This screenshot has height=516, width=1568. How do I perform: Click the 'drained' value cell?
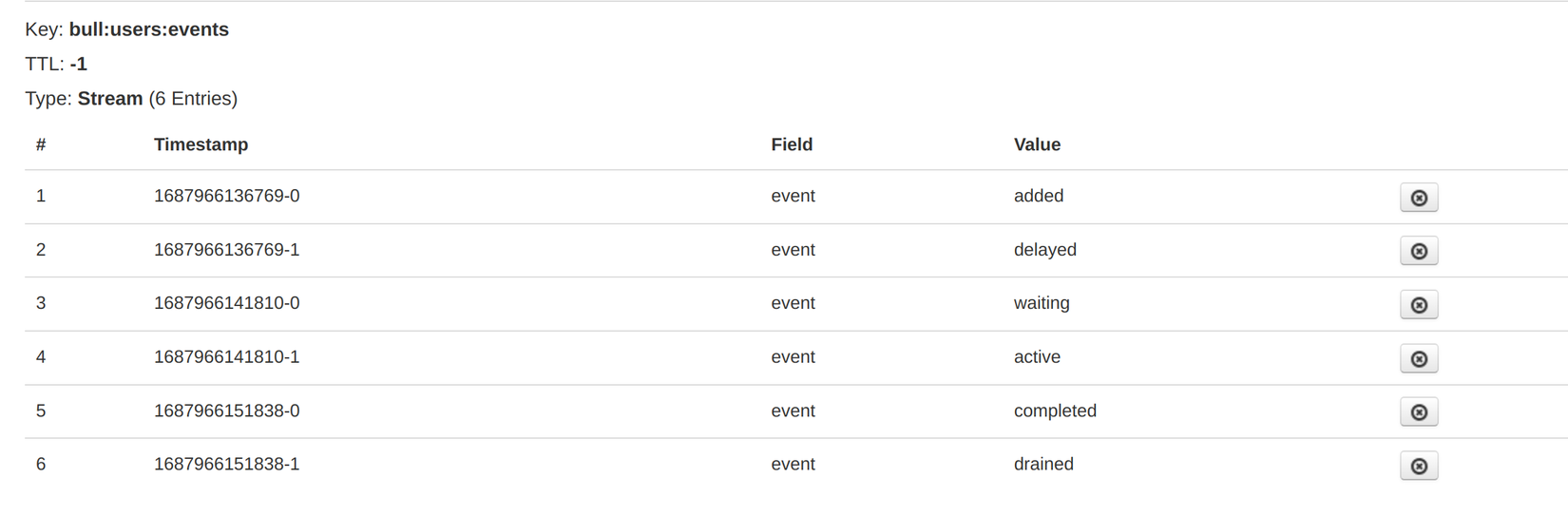point(1042,465)
